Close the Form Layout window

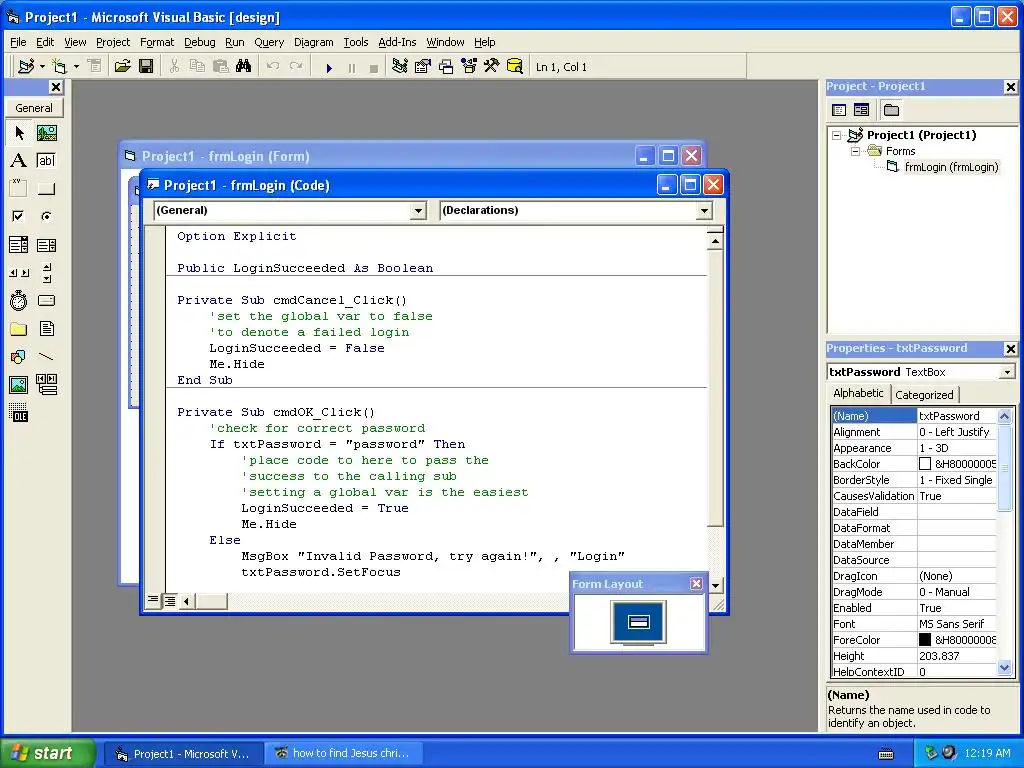(696, 583)
